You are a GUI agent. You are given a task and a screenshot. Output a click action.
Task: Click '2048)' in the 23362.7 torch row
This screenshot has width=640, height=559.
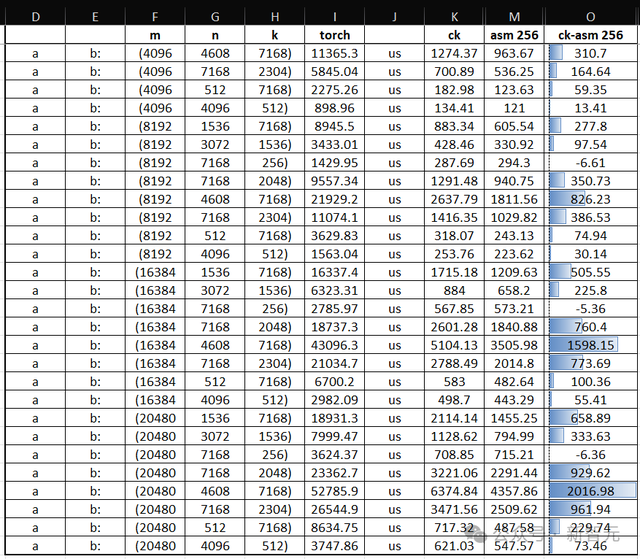[x=275, y=473]
